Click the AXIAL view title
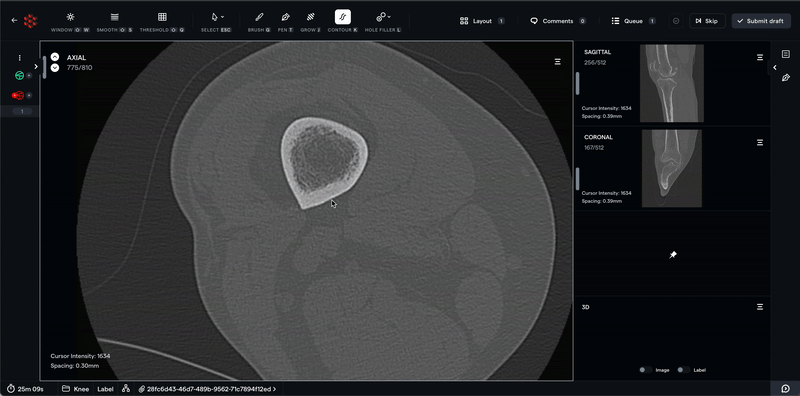This screenshot has width=800, height=396. tap(77, 58)
